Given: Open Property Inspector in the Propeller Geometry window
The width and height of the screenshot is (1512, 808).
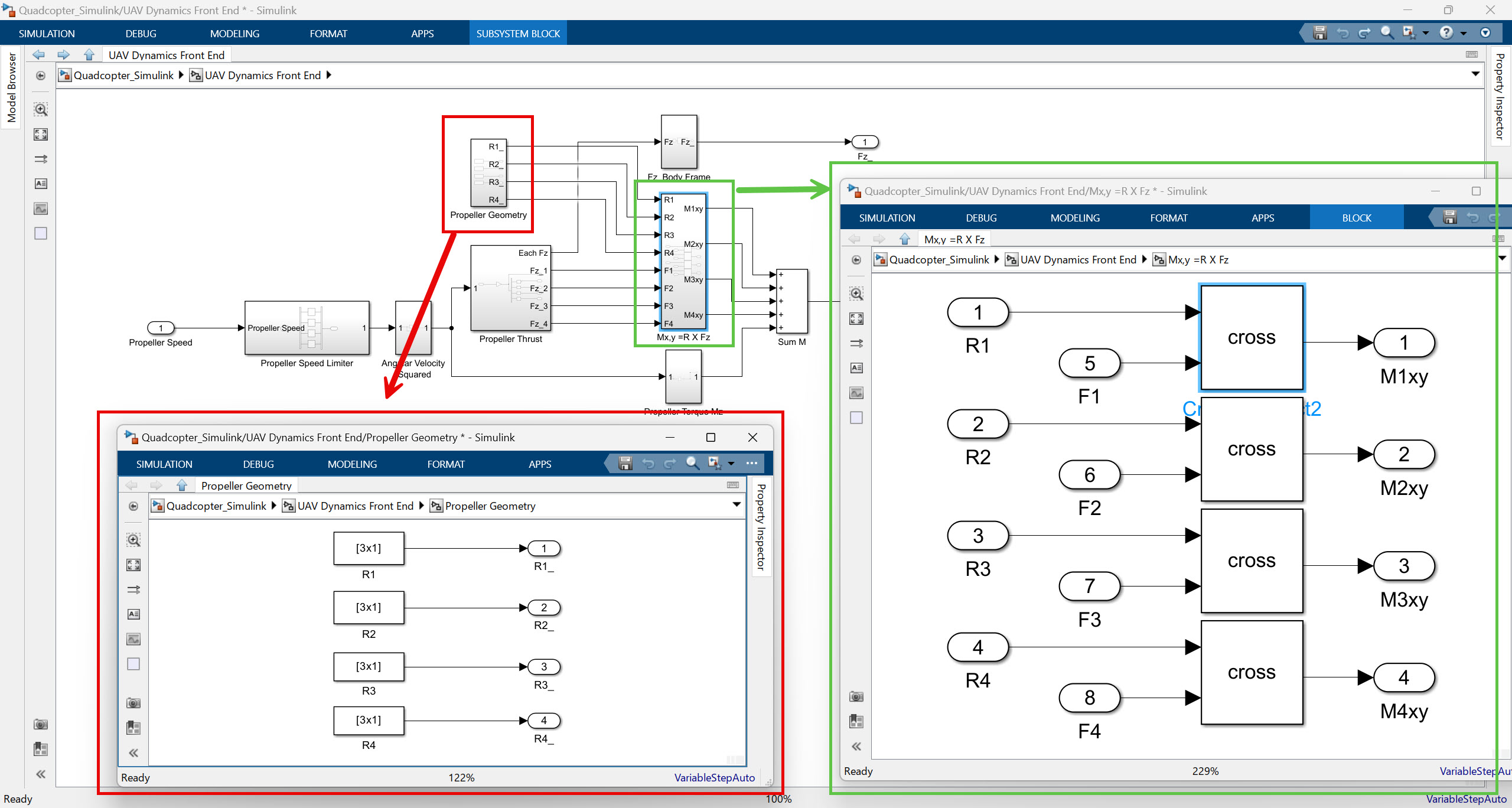Looking at the screenshot, I should [x=761, y=527].
